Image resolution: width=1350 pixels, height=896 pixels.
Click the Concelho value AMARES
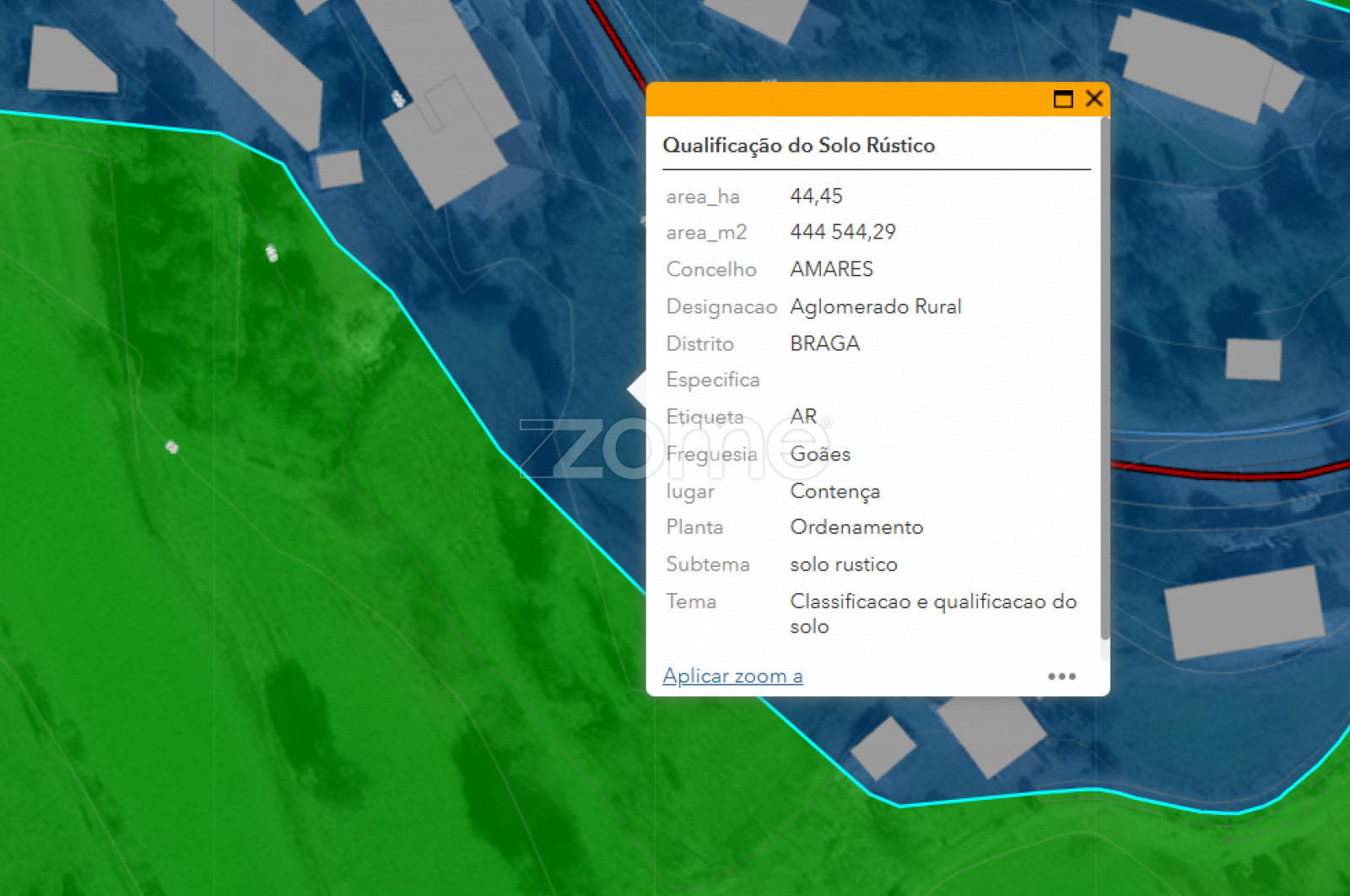[831, 269]
